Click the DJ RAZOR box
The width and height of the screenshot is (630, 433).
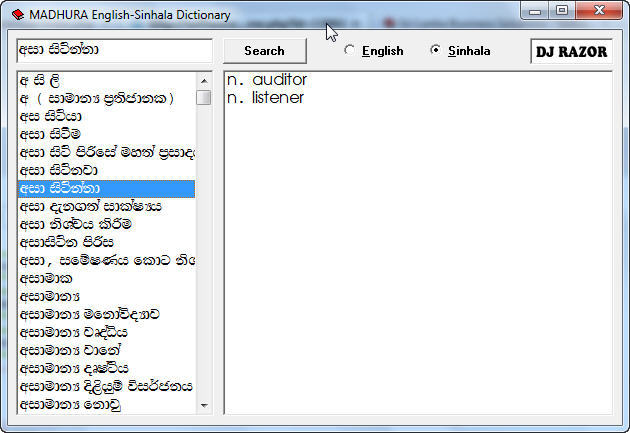pyautogui.click(x=572, y=51)
